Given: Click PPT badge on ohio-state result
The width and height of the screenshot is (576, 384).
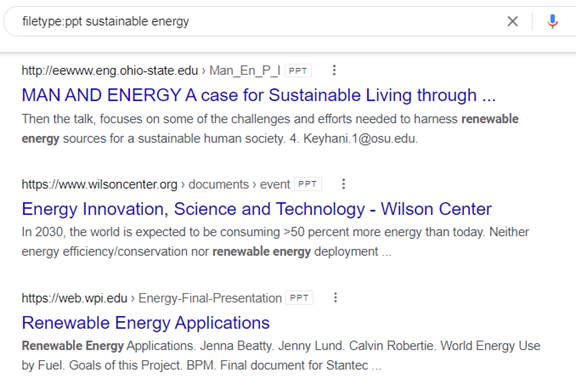Looking at the screenshot, I should (298, 71).
